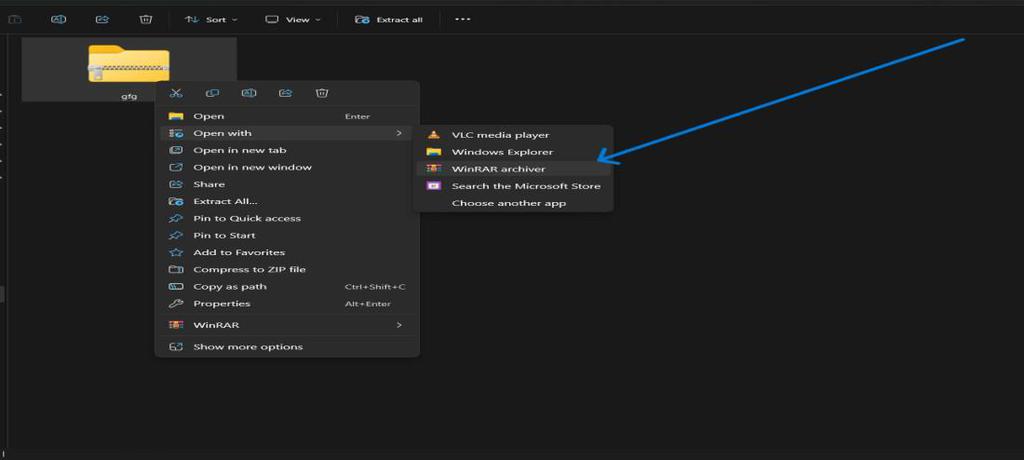Click the Copy icon in context menu
Screen dimensions: 1024x460
point(212,93)
